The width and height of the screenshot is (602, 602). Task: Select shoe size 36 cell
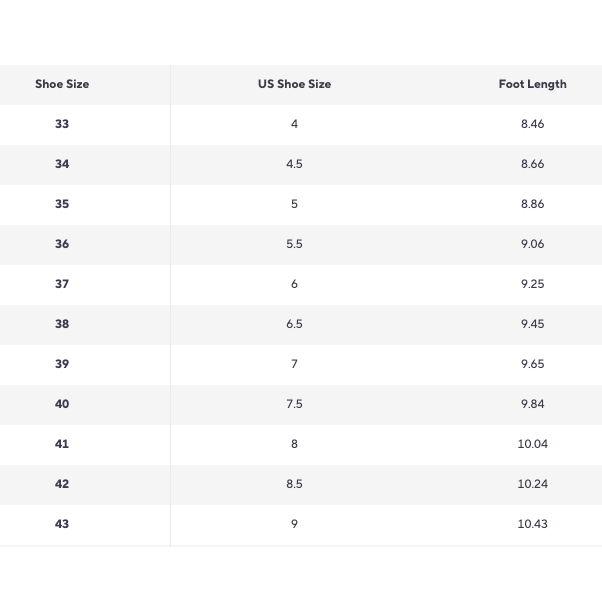[62, 244]
